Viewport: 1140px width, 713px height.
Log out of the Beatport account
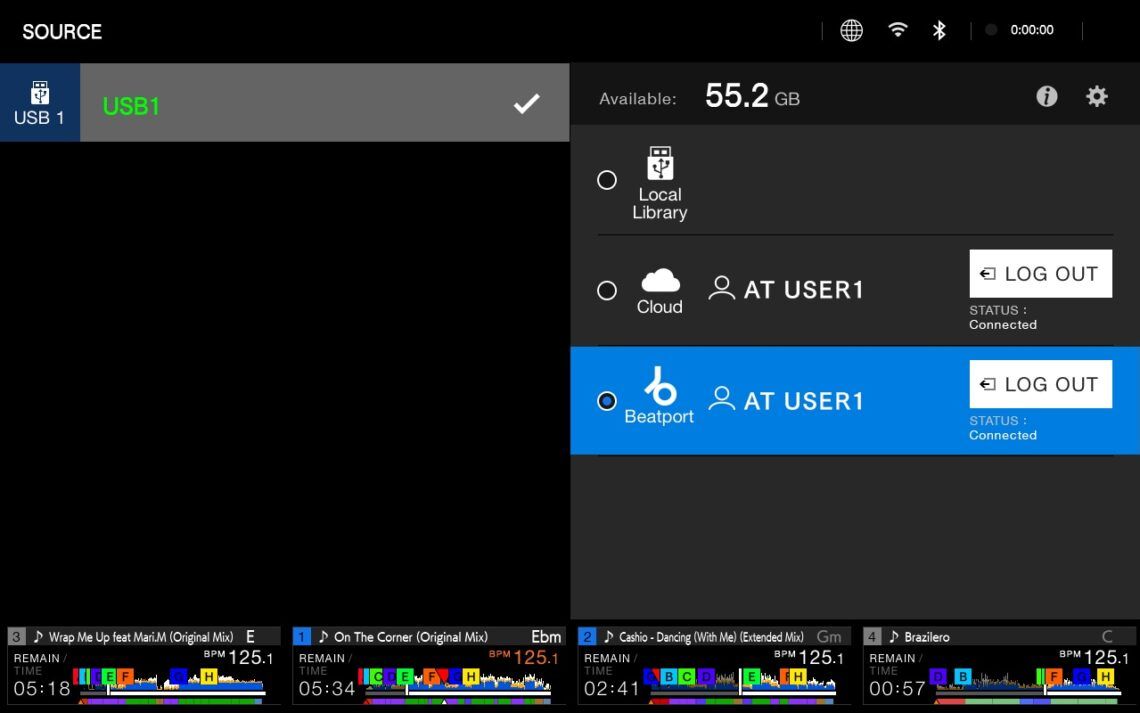pyautogui.click(x=1040, y=385)
